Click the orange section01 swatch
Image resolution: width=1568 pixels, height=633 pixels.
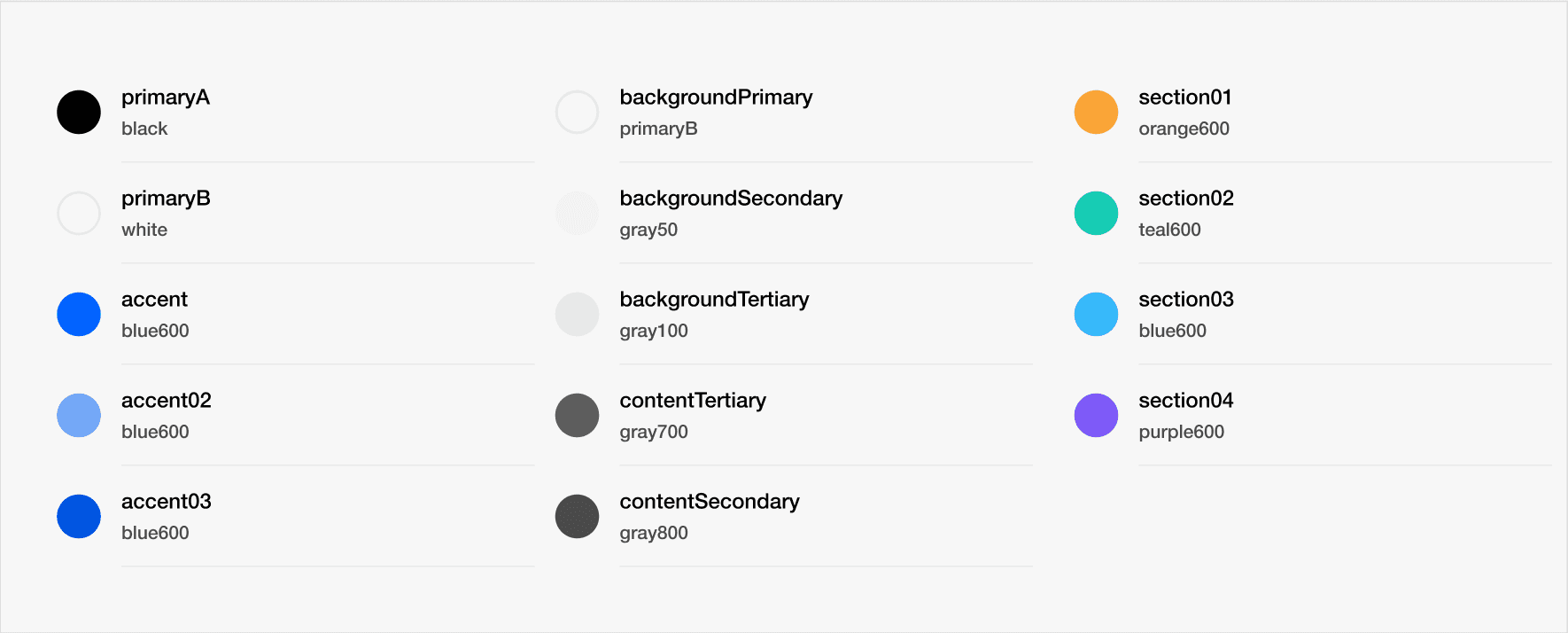(x=1097, y=113)
